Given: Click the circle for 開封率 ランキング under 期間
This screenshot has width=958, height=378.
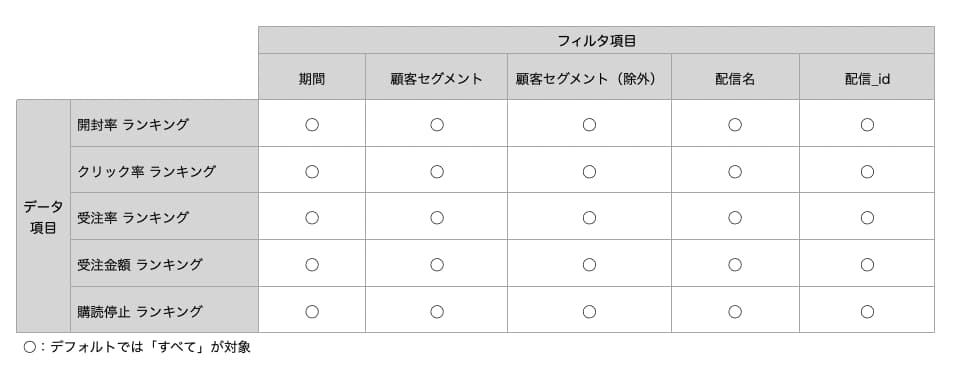Looking at the screenshot, I should click(312, 125).
